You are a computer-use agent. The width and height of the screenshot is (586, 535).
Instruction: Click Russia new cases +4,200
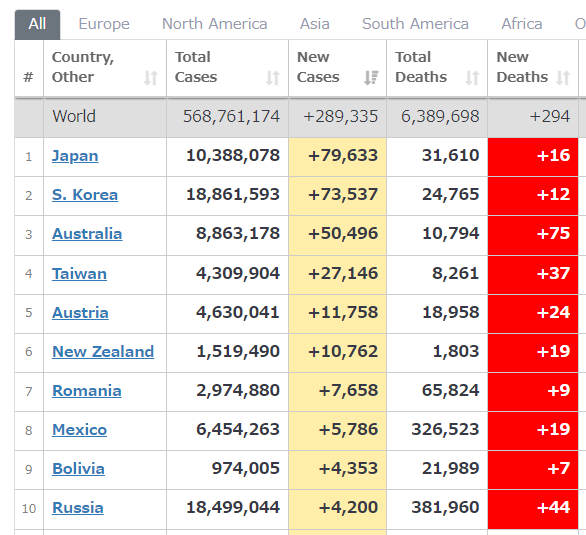pyautogui.click(x=348, y=507)
